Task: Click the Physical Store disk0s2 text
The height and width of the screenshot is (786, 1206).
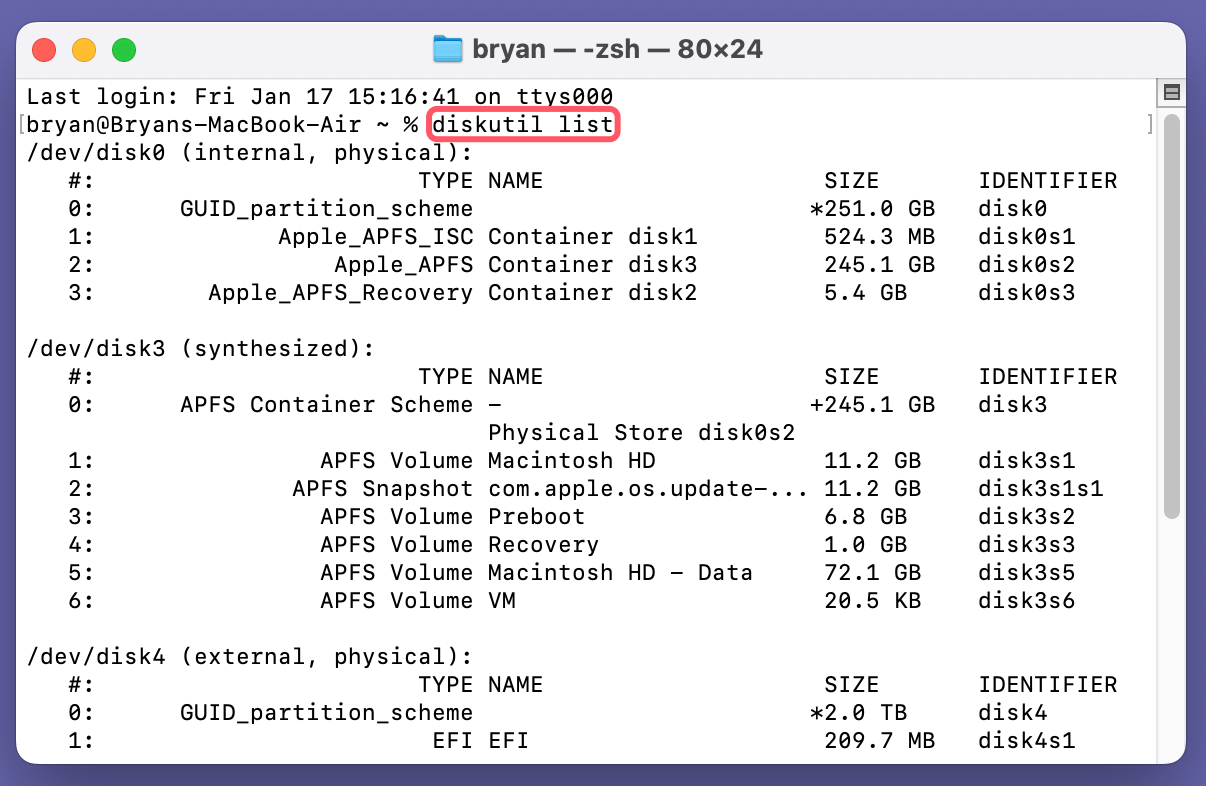Action: (x=642, y=432)
